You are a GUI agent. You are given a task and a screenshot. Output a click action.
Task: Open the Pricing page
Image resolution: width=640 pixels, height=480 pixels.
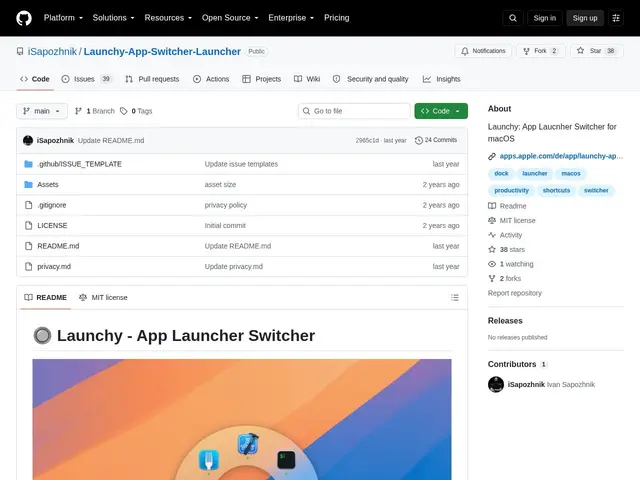coord(337,18)
